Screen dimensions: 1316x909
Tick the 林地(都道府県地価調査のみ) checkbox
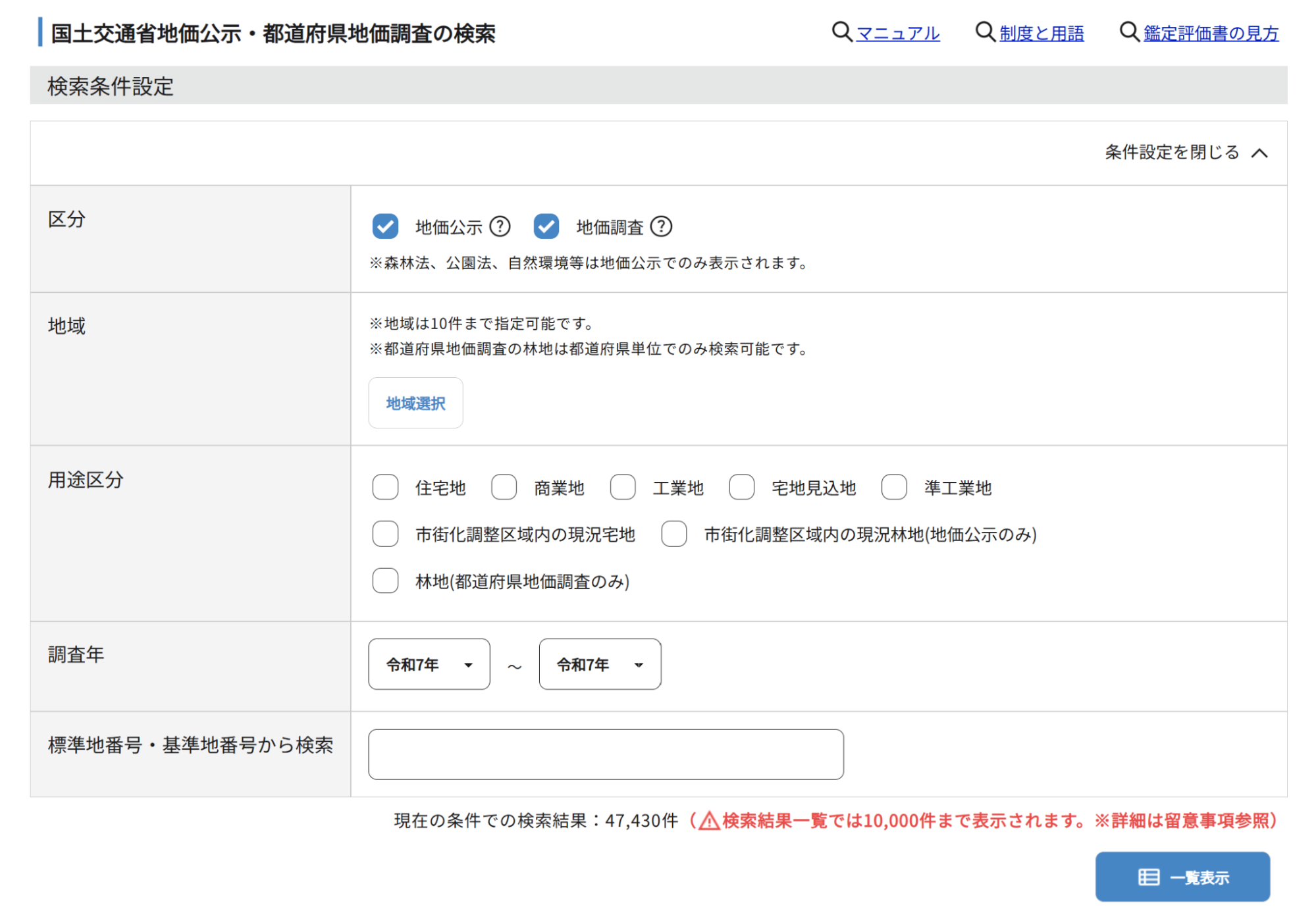[x=385, y=581]
